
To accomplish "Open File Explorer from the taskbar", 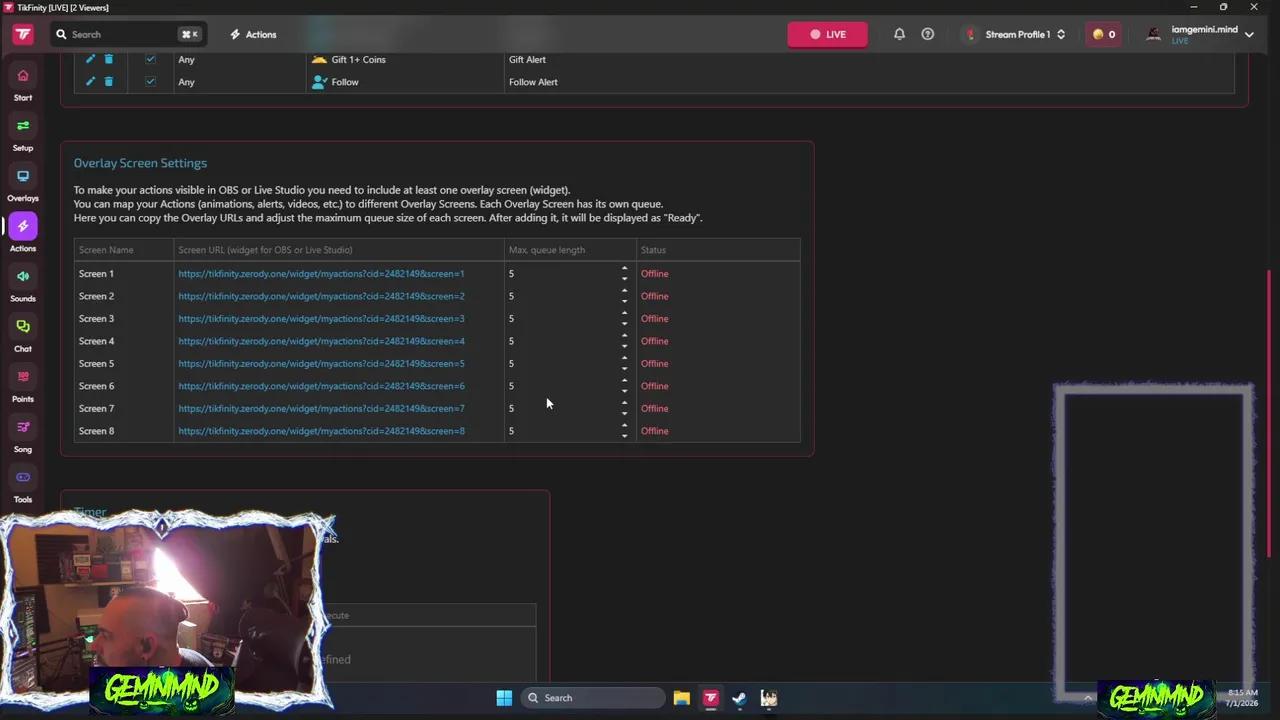I will tap(681, 698).
